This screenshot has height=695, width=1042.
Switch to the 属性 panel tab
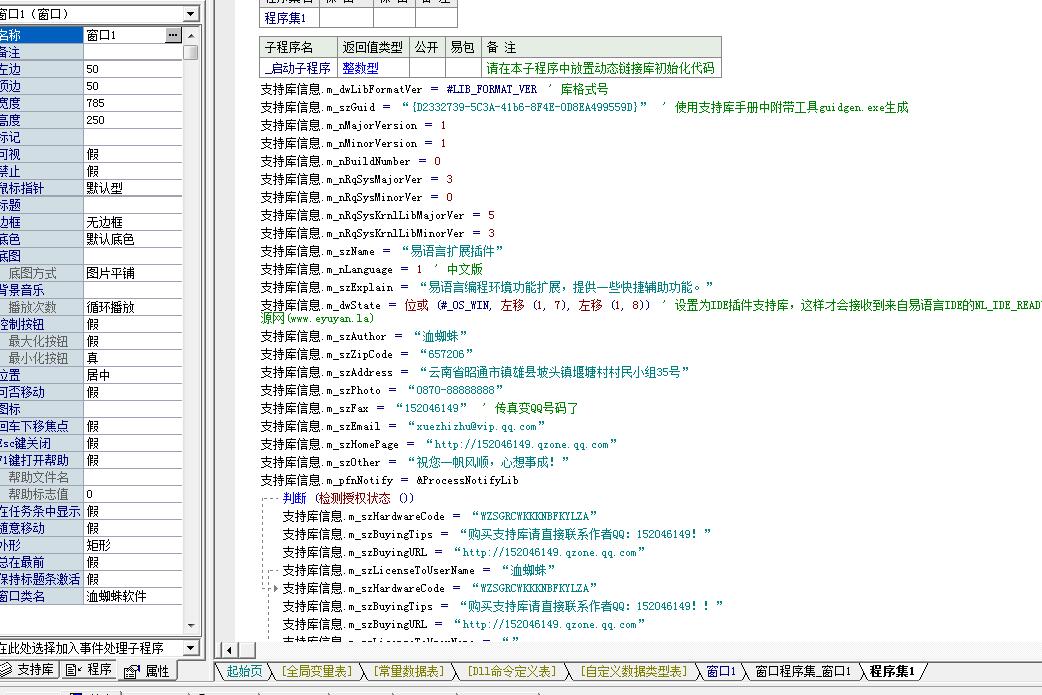148,671
